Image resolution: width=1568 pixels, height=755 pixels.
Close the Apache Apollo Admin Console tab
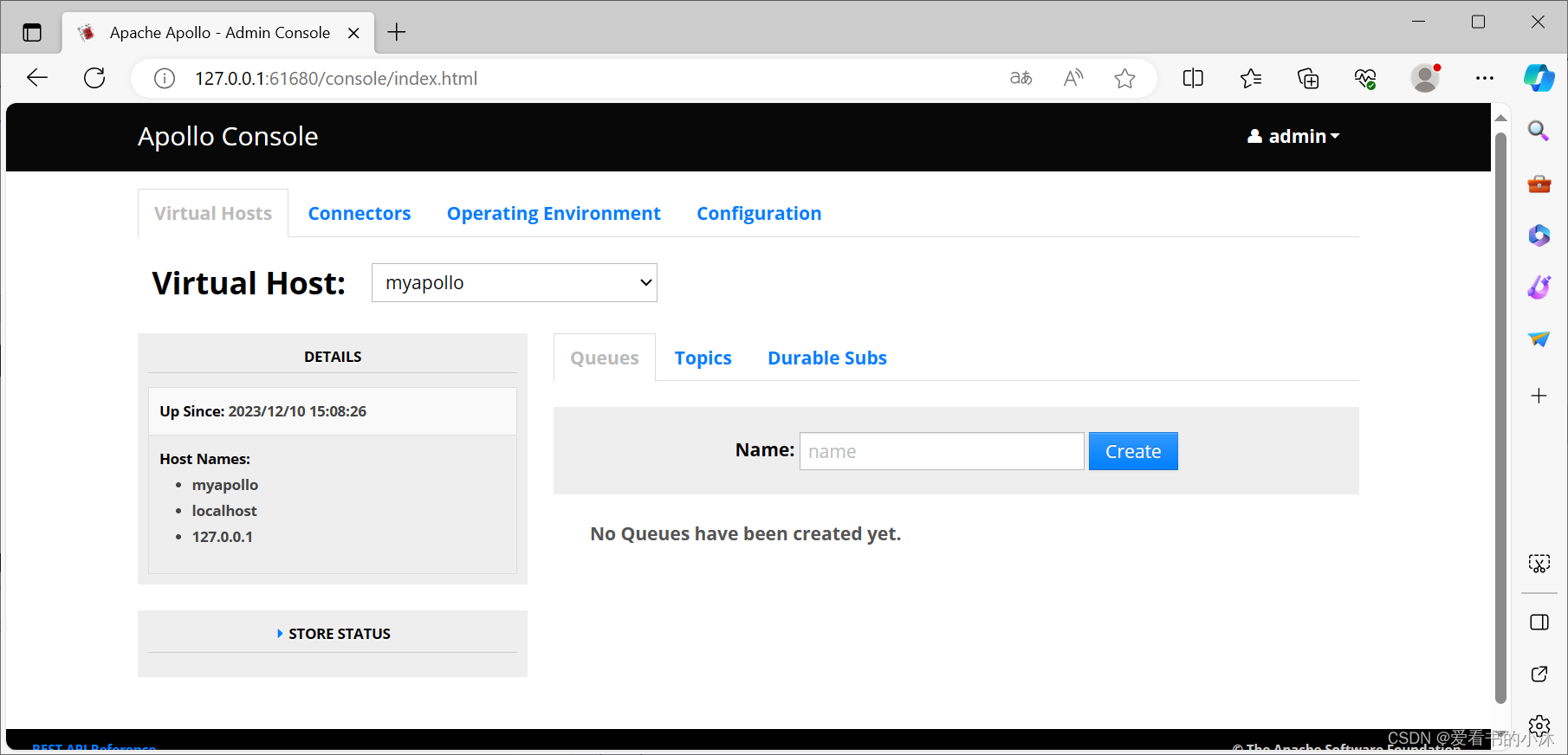[353, 33]
